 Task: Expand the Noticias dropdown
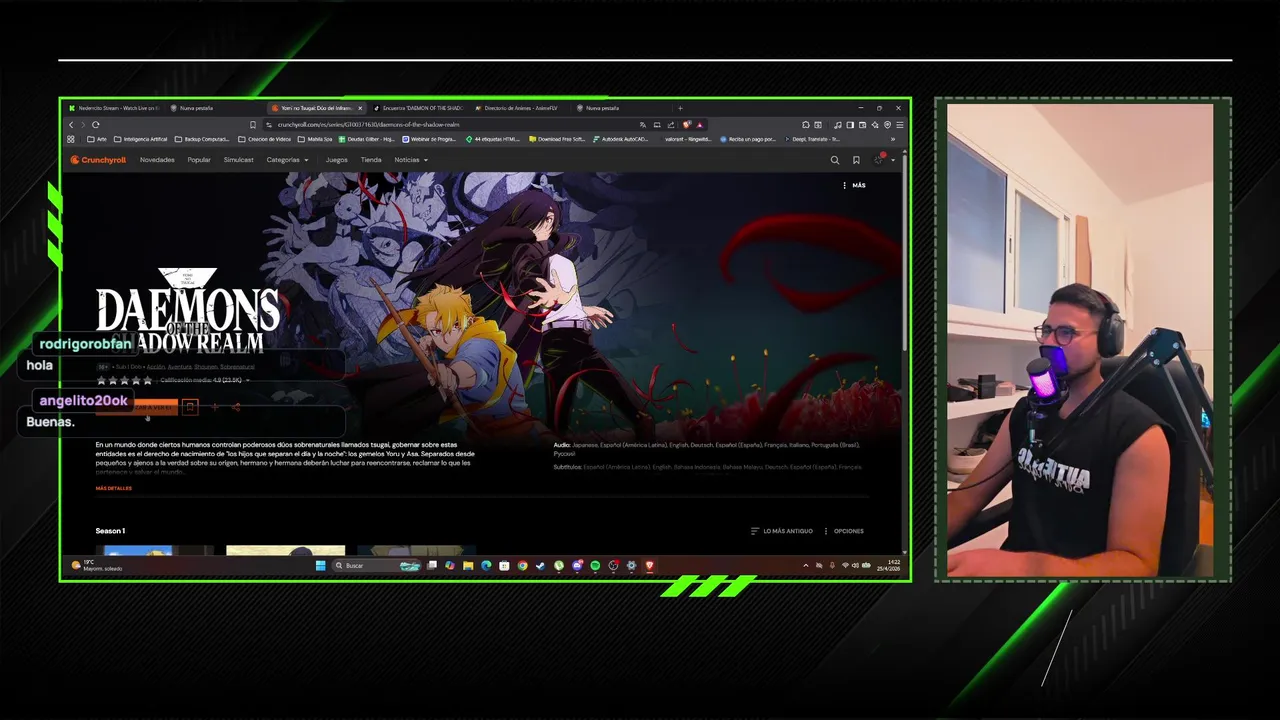coord(411,160)
